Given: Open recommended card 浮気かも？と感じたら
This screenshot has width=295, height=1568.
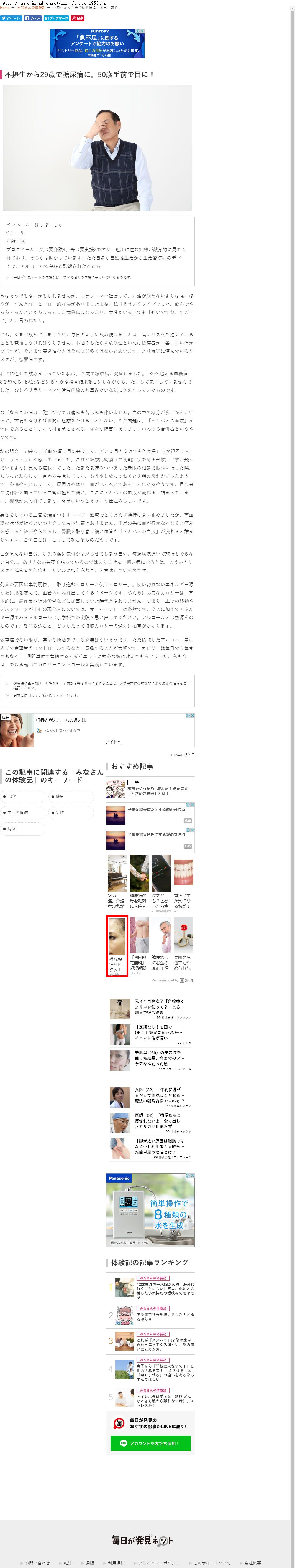Looking at the screenshot, I should tap(162, 883).
